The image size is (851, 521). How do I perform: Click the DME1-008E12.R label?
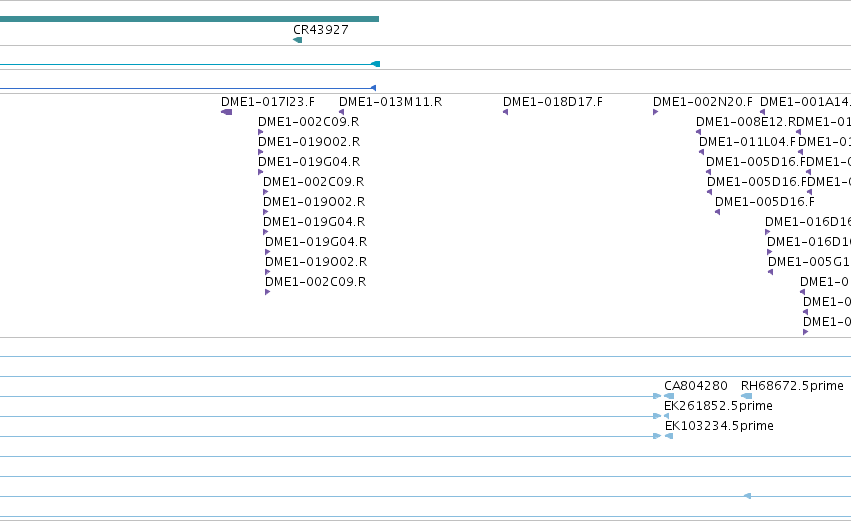point(746,122)
